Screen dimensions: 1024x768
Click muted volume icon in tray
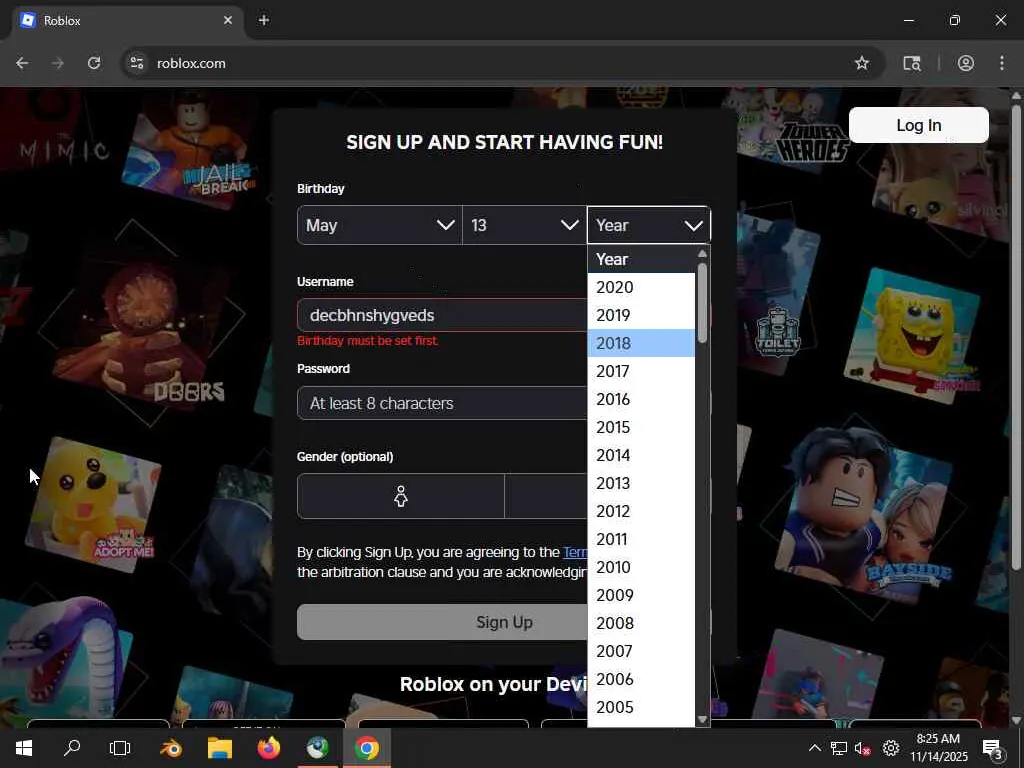863,748
